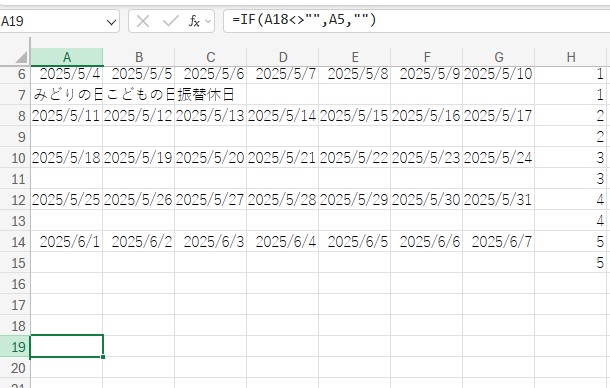Click cell containing 2025/6/7
Image resolution: width=610 pixels, height=388 pixels.
pos(499,242)
